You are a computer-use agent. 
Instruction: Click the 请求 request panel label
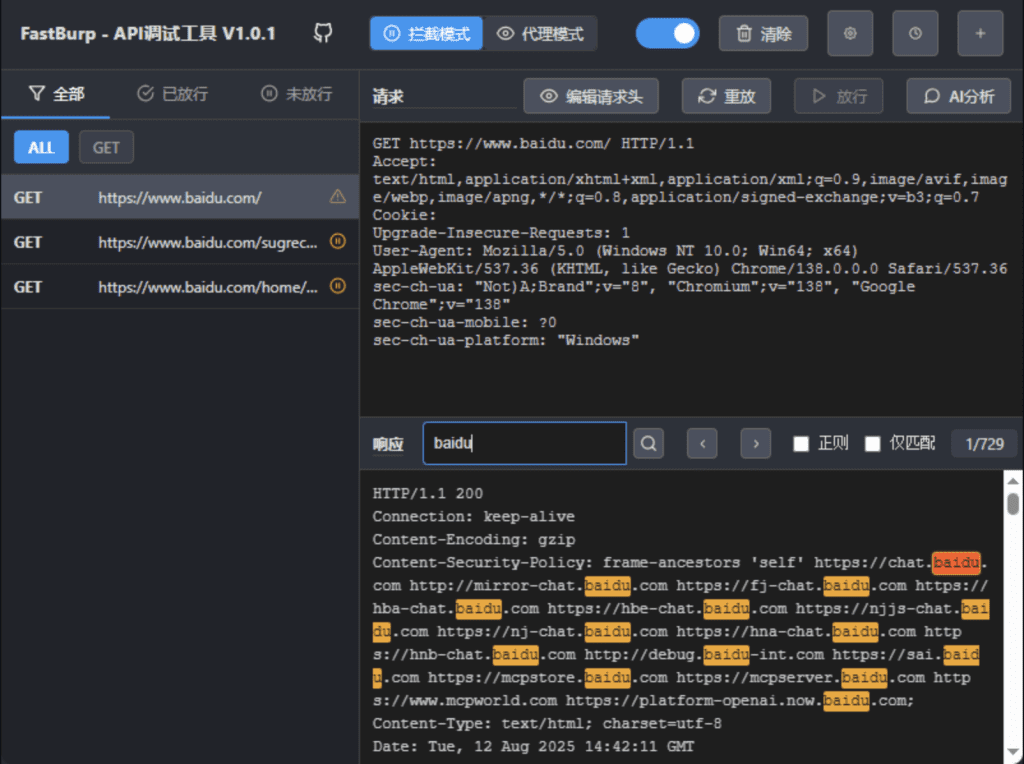point(388,97)
